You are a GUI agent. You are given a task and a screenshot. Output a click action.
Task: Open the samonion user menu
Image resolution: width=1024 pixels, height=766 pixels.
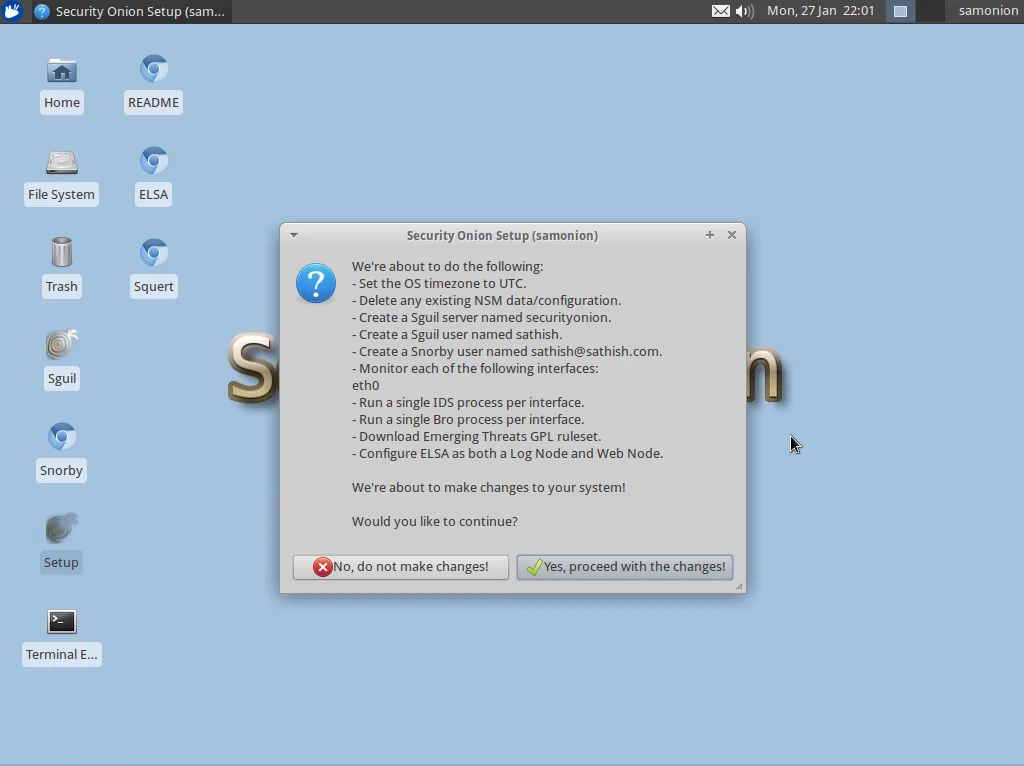tap(987, 11)
